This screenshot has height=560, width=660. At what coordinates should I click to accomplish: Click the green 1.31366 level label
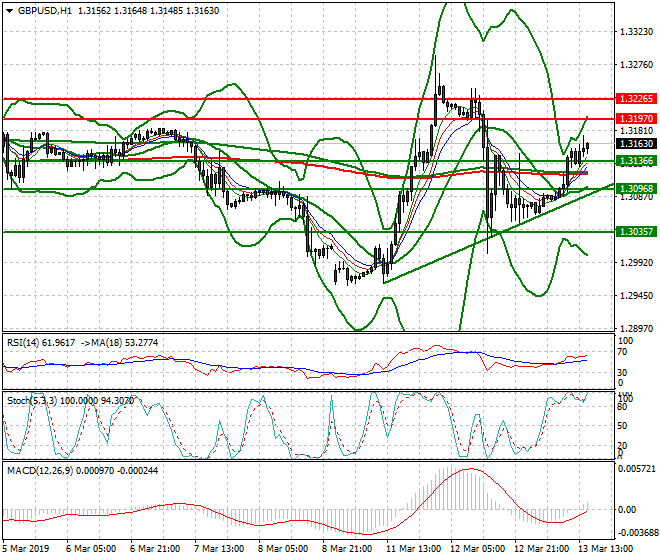point(636,161)
